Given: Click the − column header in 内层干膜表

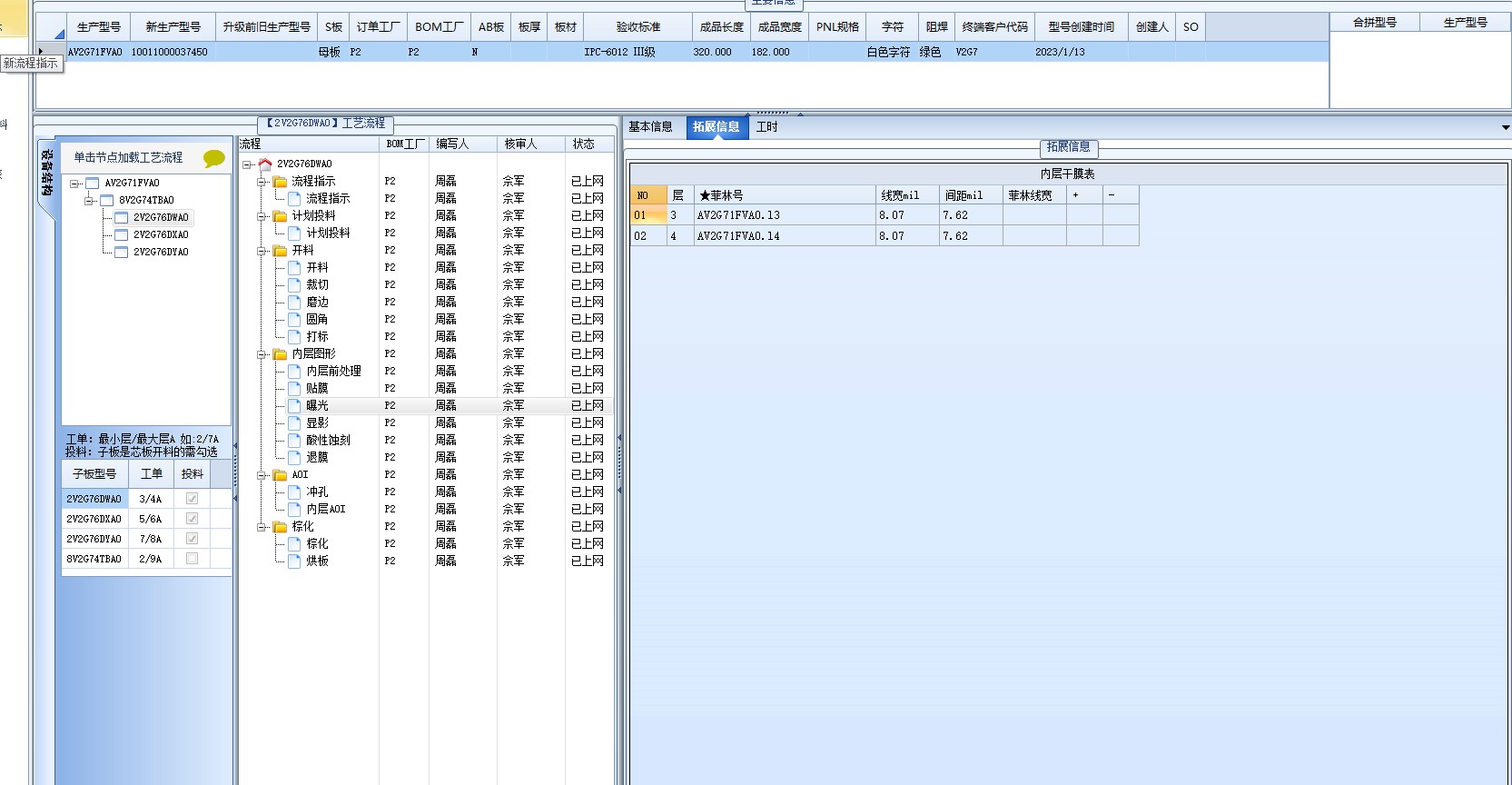Looking at the screenshot, I should 1121,195.
